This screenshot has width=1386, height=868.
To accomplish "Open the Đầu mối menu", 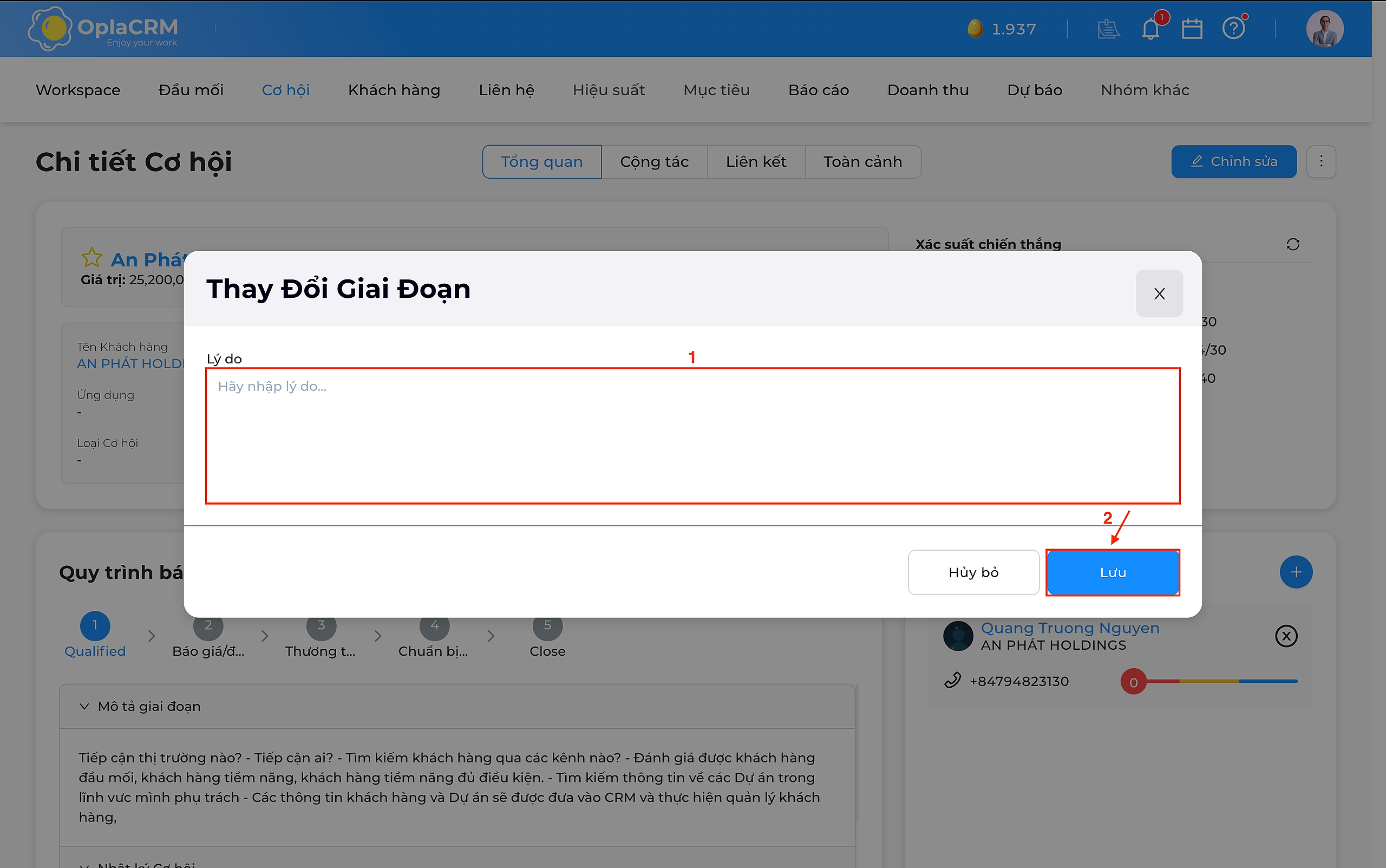I will coord(191,90).
